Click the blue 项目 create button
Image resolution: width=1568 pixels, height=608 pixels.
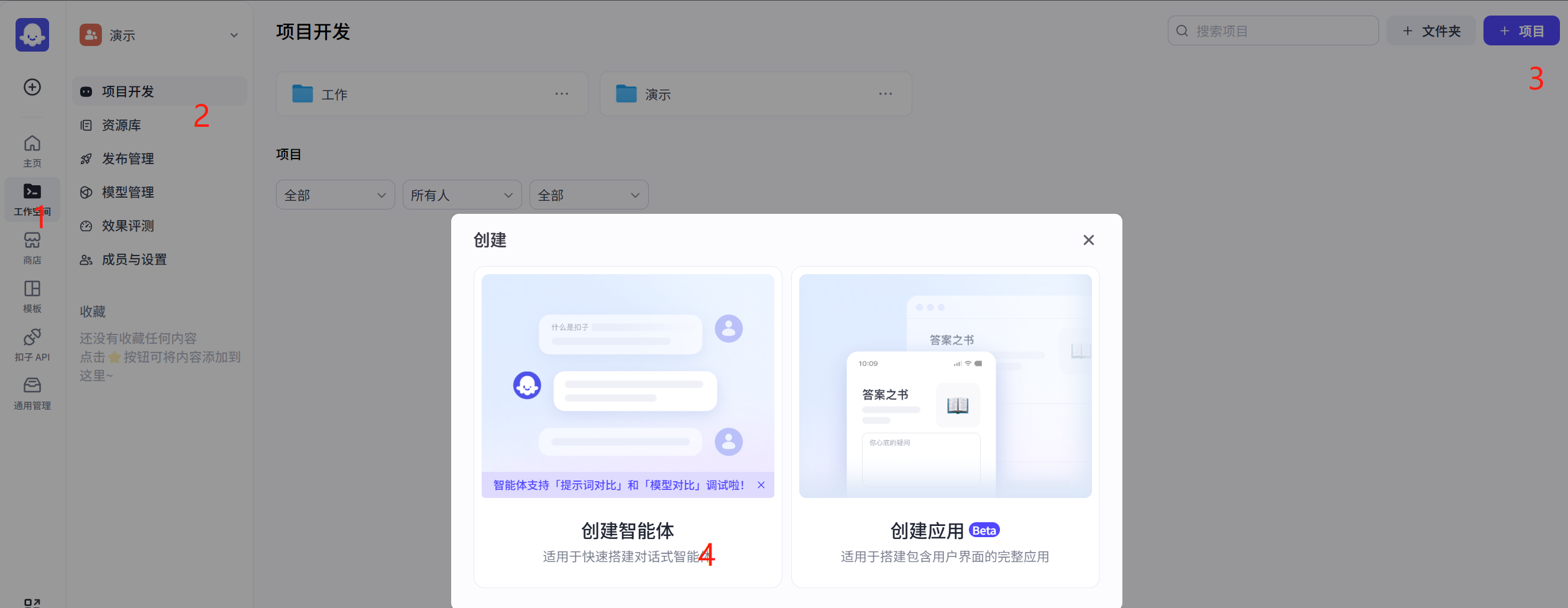click(1521, 31)
